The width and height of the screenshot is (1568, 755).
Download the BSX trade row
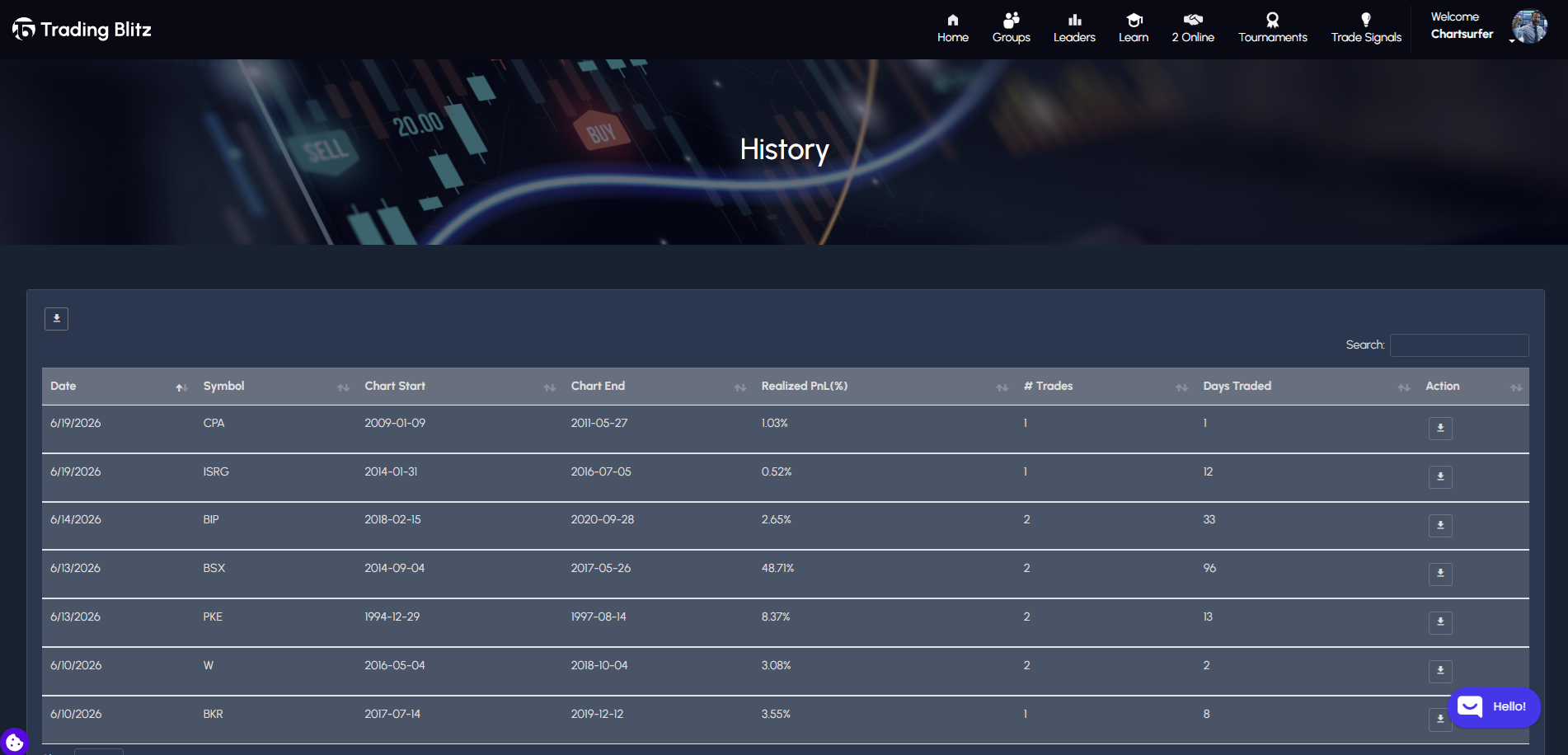click(1440, 574)
